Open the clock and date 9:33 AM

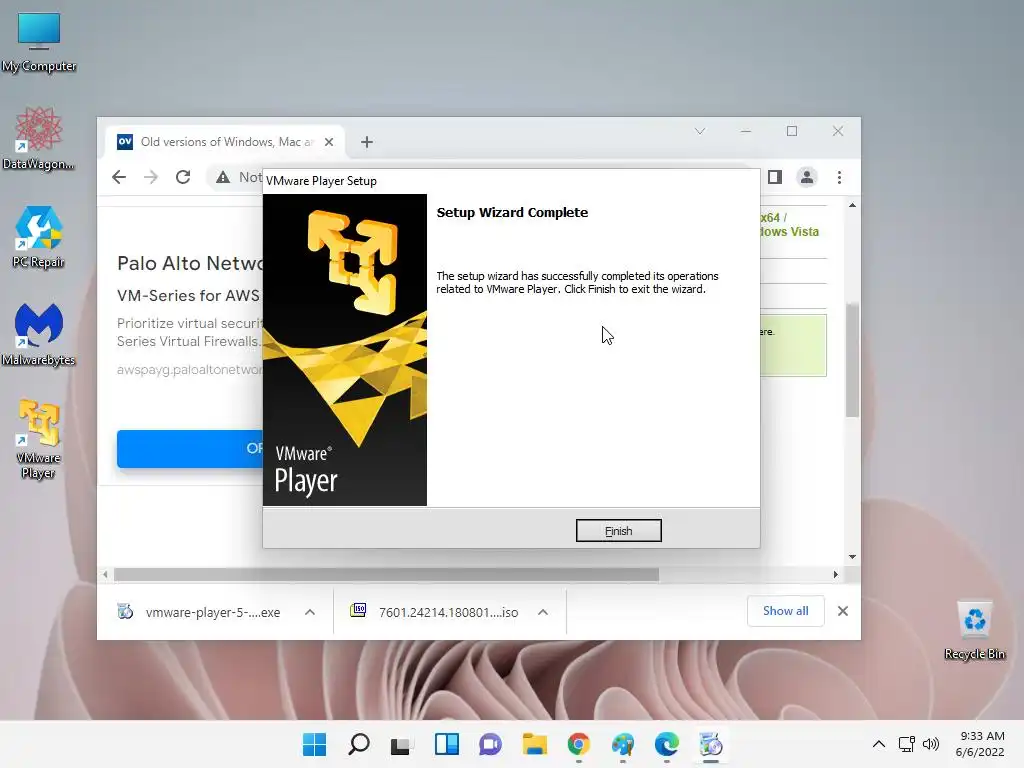(980, 744)
